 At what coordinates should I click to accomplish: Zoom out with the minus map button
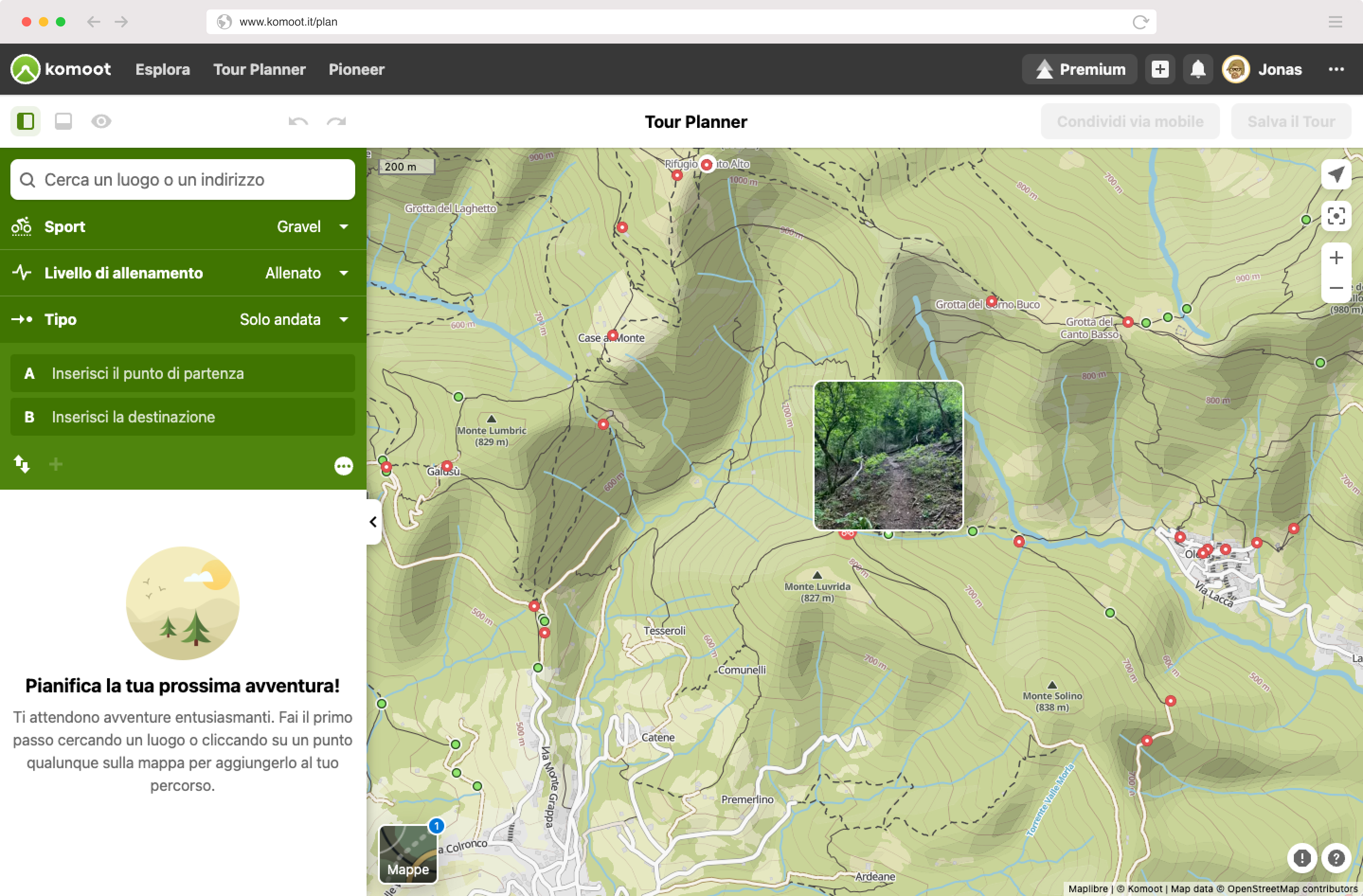pos(1336,288)
